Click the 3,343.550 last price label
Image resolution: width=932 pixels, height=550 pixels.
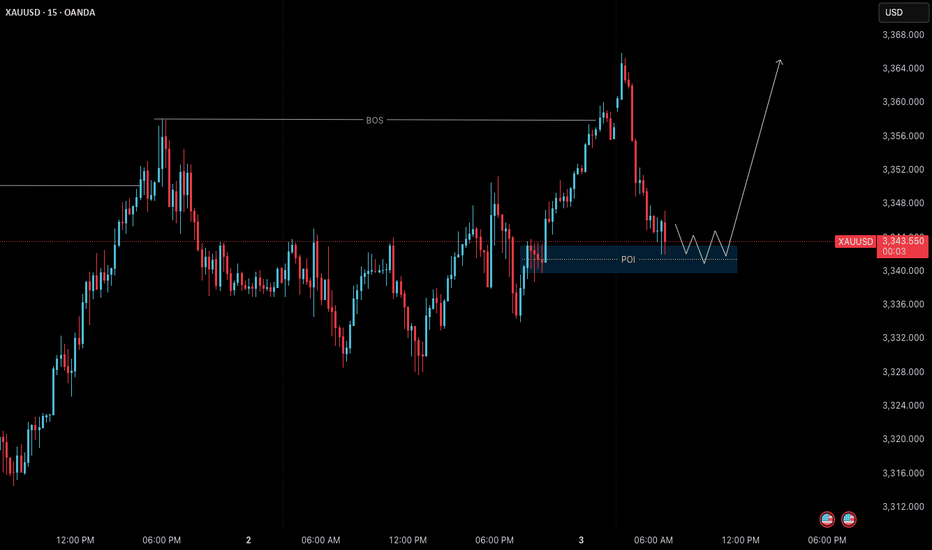(x=903, y=241)
